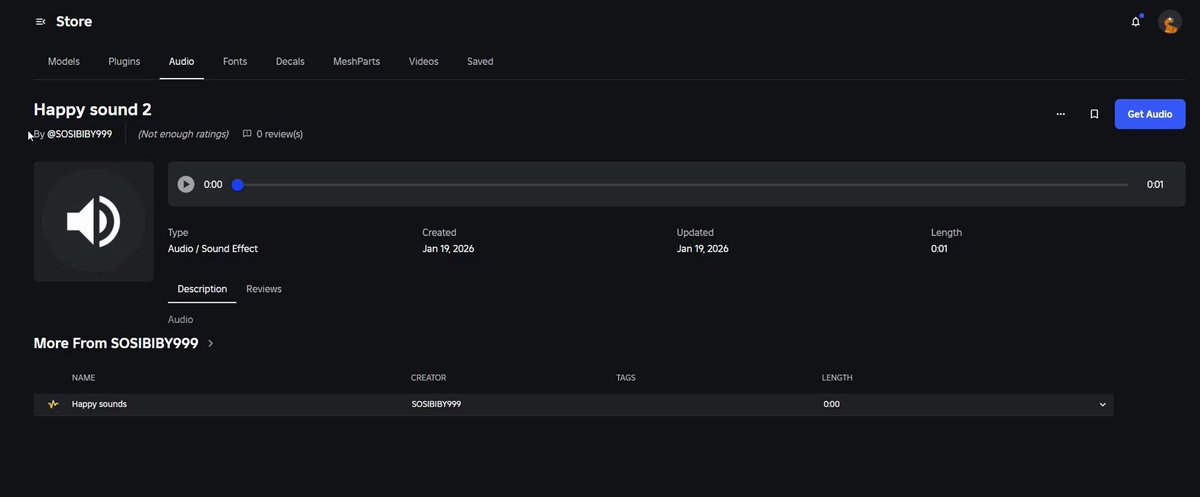Click the audio playback seek handle
The height and width of the screenshot is (497, 1200).
point(238,184)
